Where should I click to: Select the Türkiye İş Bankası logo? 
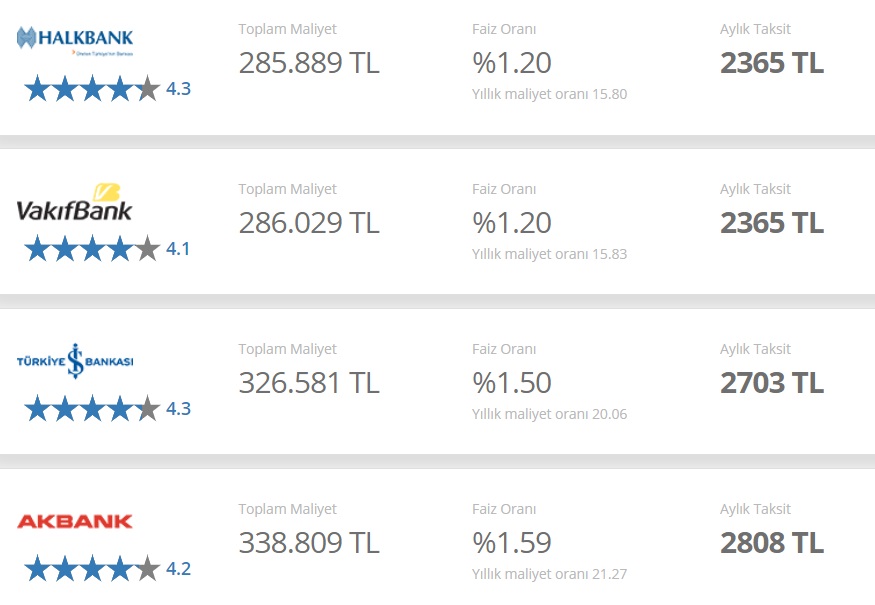[75, 361]
